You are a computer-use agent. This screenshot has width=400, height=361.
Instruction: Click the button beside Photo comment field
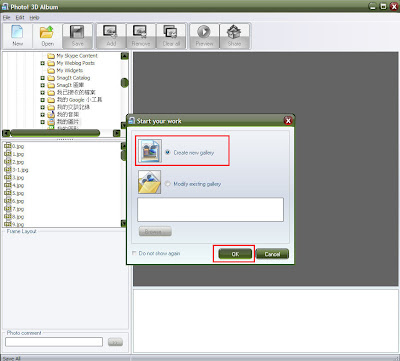(115, 342)
